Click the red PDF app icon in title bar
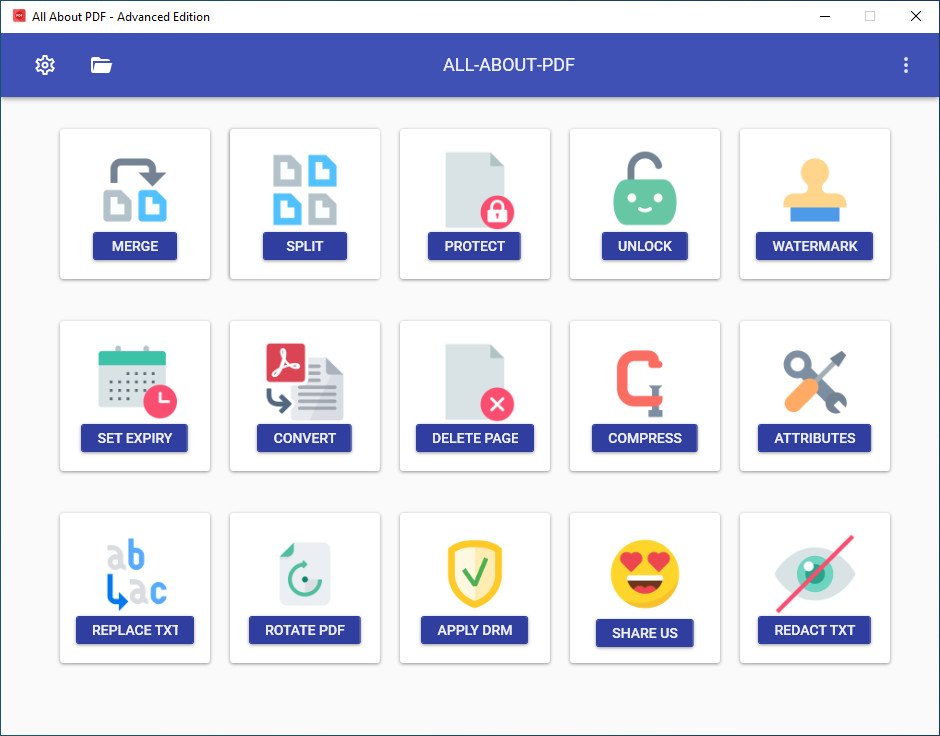The image size is (940, 736). coord(19,16)
